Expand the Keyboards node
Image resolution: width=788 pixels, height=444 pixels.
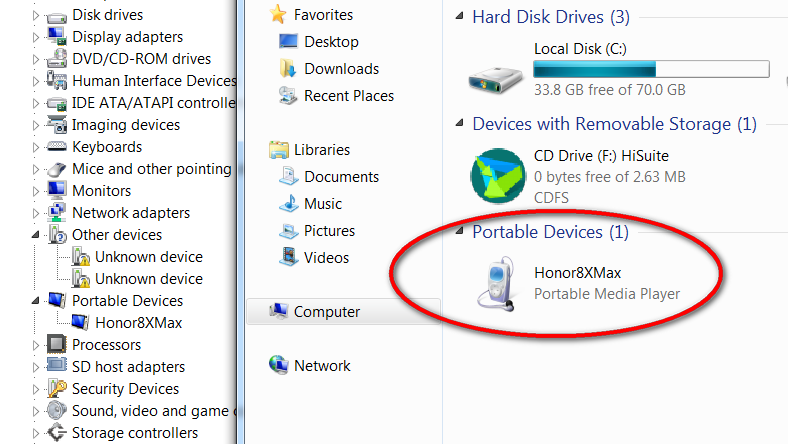click(x=36, y=147)
